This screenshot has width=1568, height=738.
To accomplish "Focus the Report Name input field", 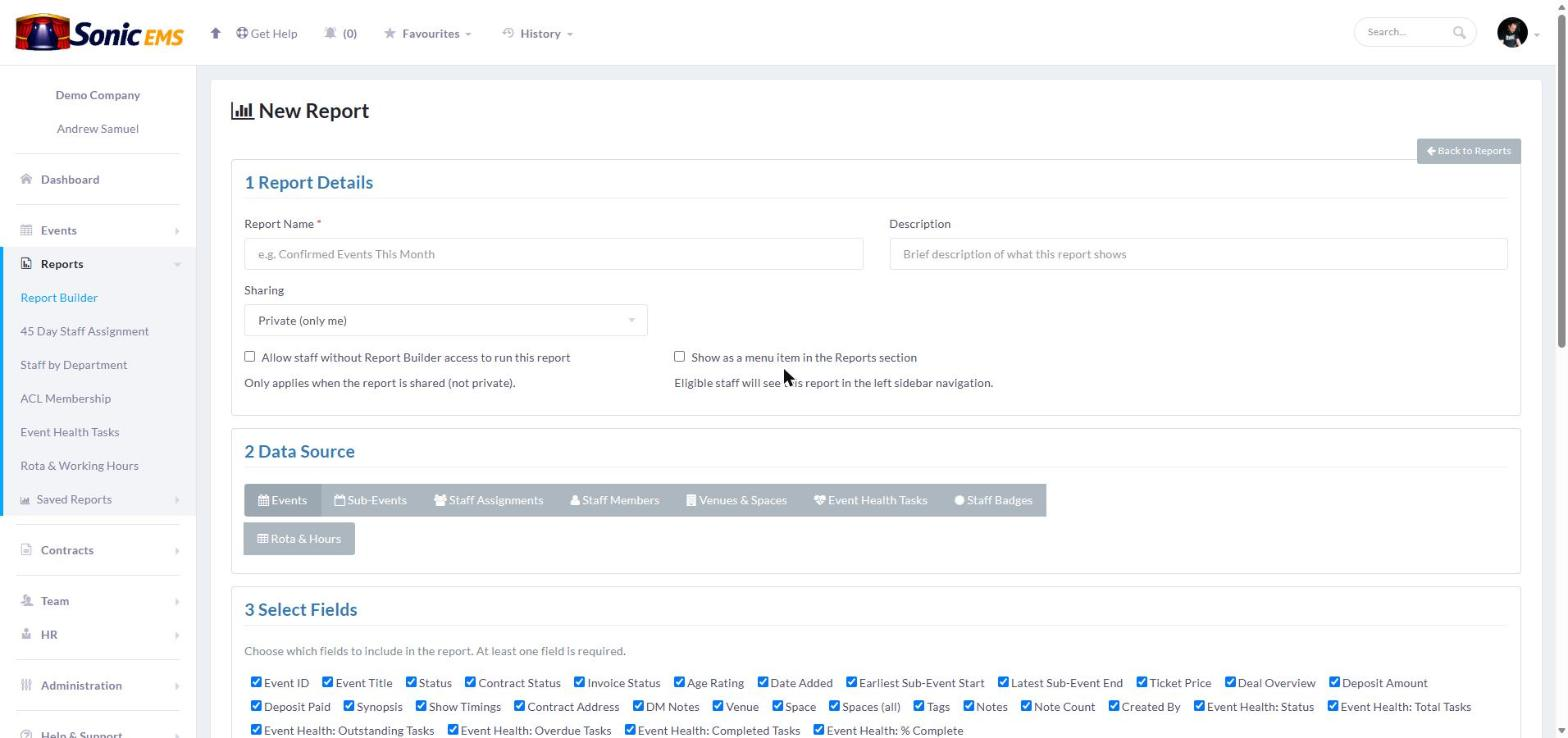I will pos(553,254).
